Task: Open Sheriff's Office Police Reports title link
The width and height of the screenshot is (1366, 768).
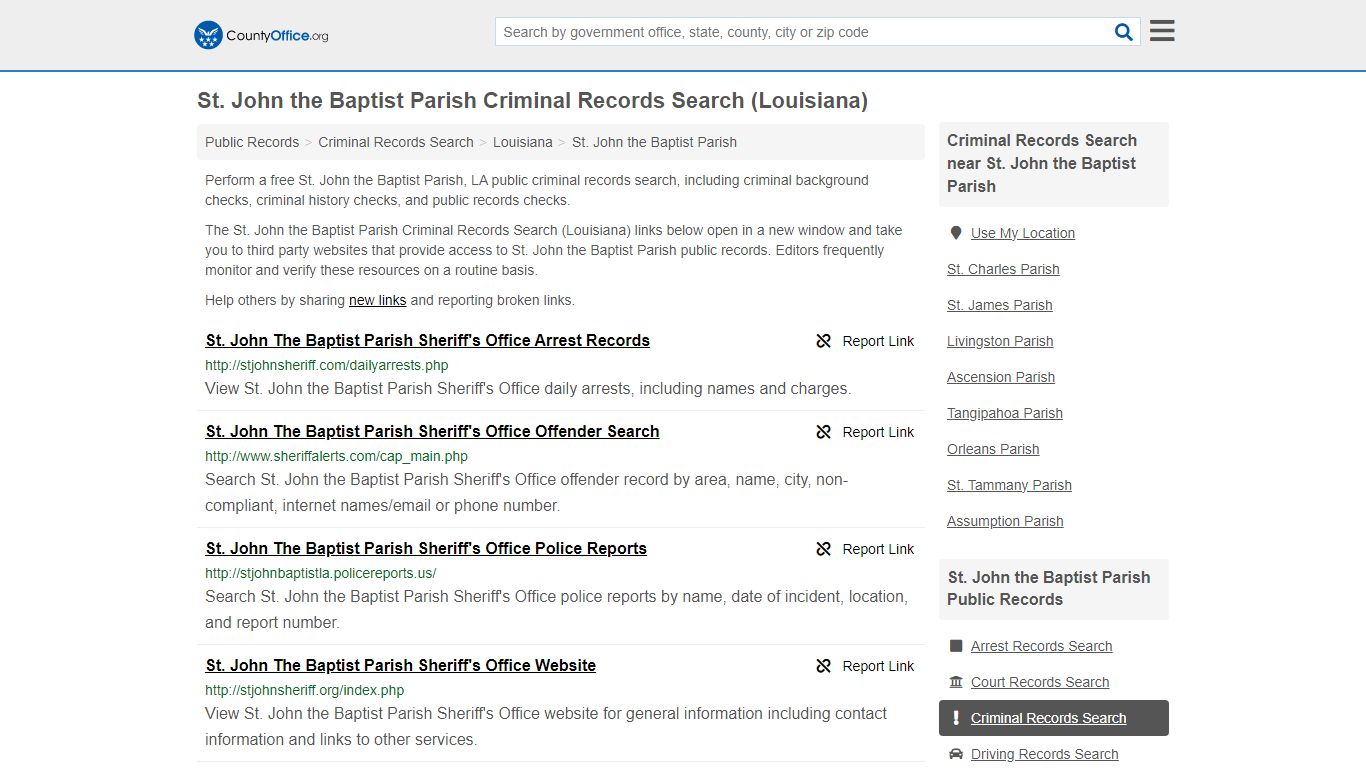Action: [426, 548]
